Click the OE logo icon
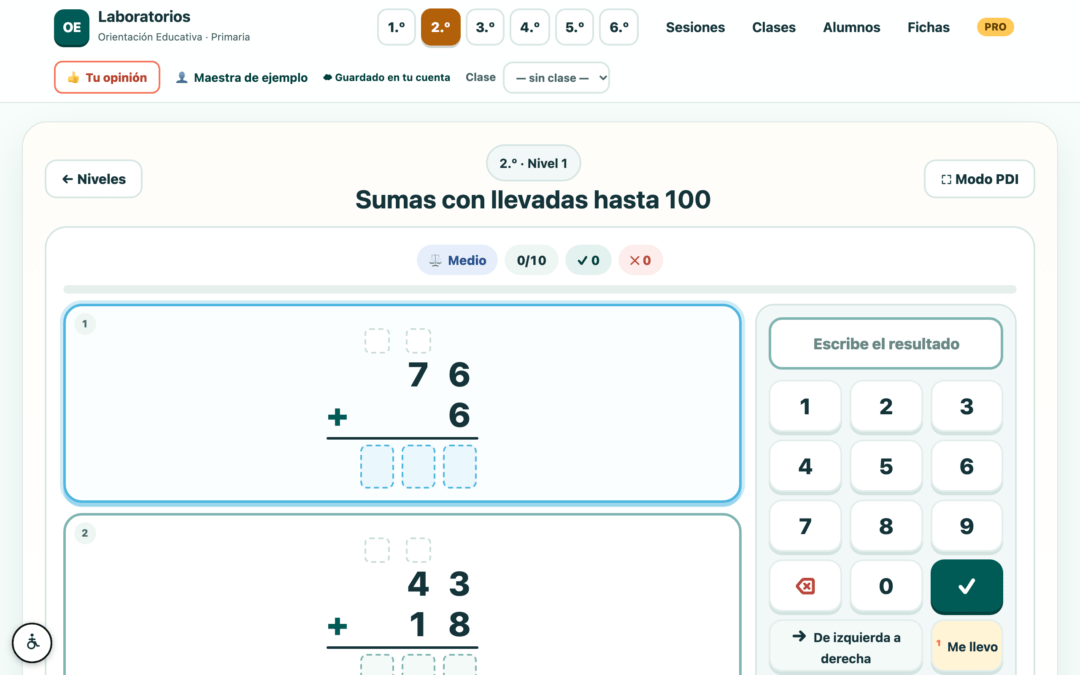Viewport: 1080px width, 675px height. point(72,28)
